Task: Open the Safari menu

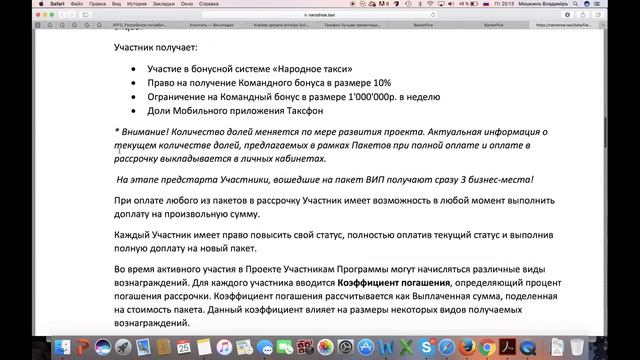Action: pyautogui.click(x=57, y=4)
